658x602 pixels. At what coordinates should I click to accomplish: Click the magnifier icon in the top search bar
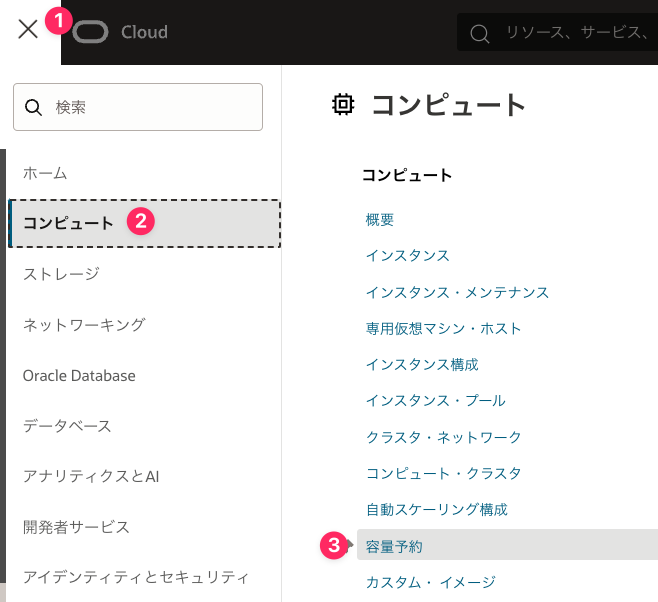click(480, 33)
